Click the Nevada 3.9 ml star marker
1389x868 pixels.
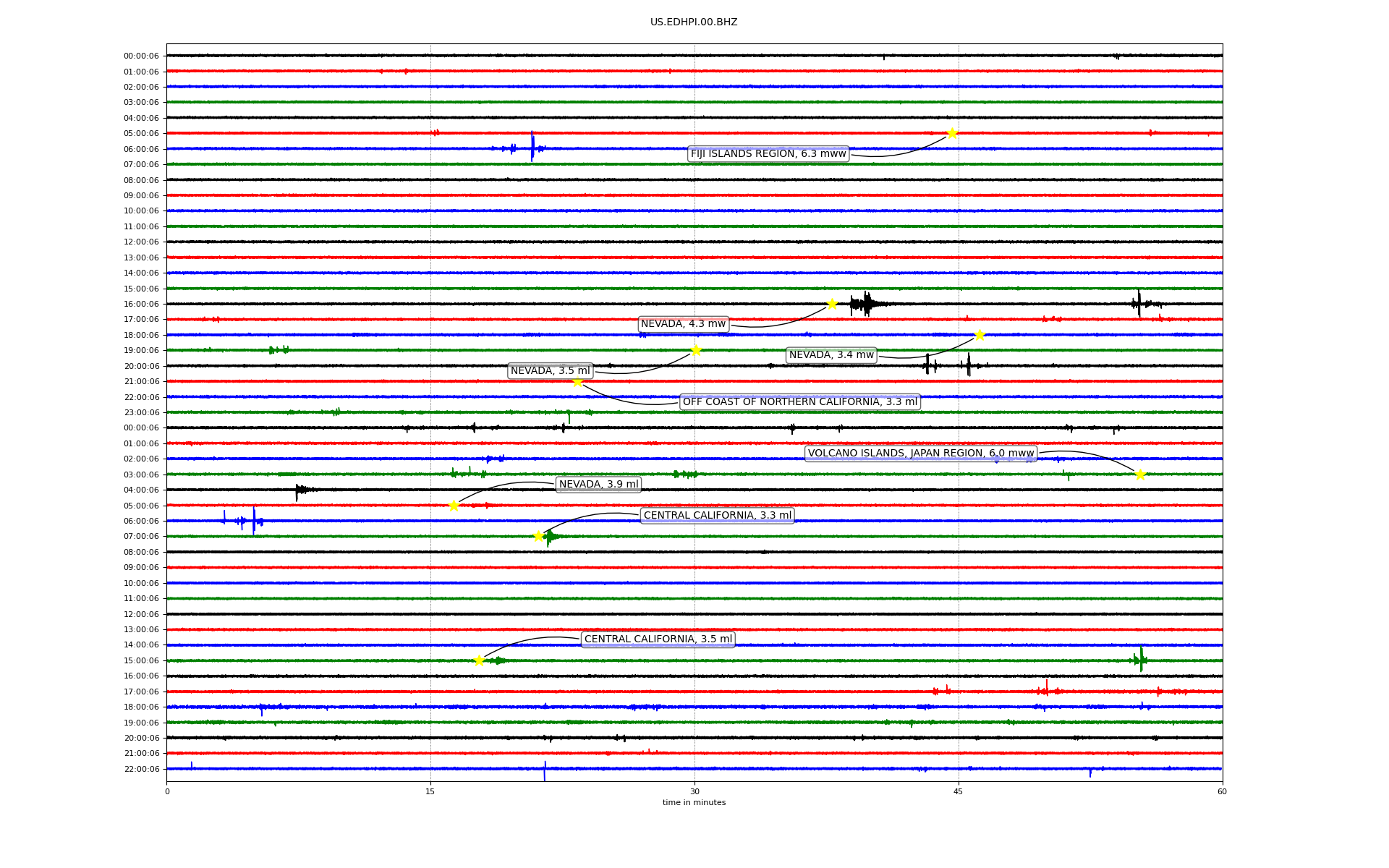coord(454,506)
